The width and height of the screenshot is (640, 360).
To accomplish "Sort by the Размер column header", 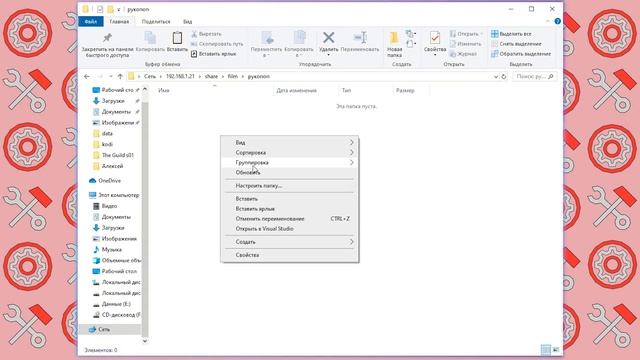I will coord(405,91).
